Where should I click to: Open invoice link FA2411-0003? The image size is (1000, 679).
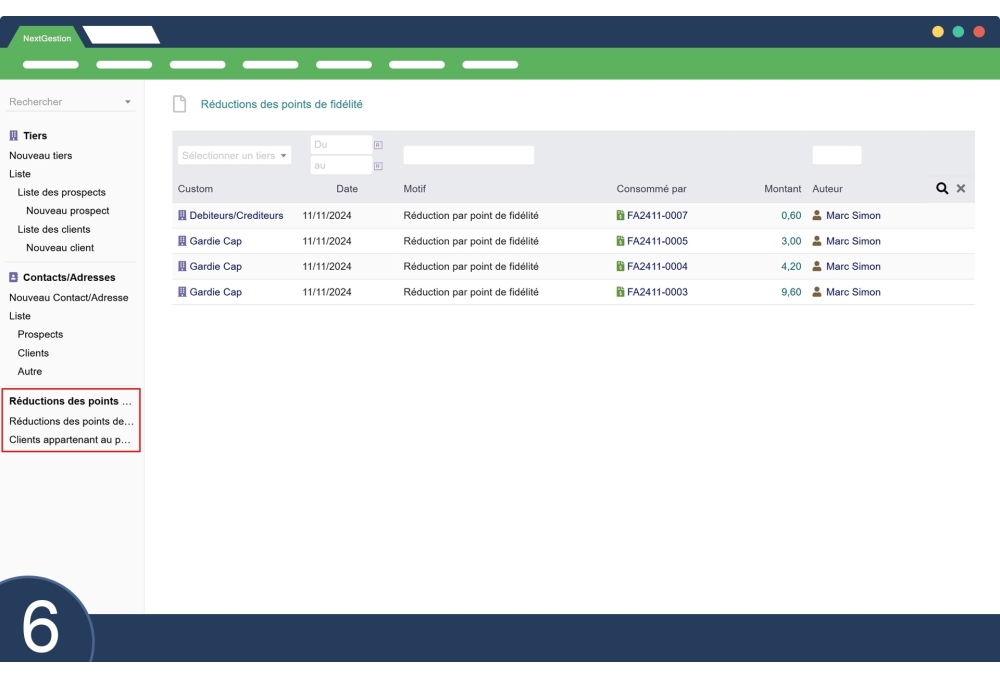657,292
